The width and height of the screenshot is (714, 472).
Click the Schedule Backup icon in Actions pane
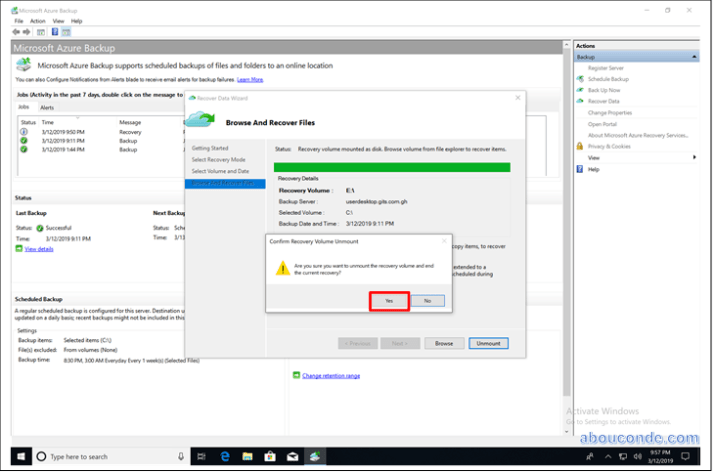pyautogui.click(x=580, y=79)
